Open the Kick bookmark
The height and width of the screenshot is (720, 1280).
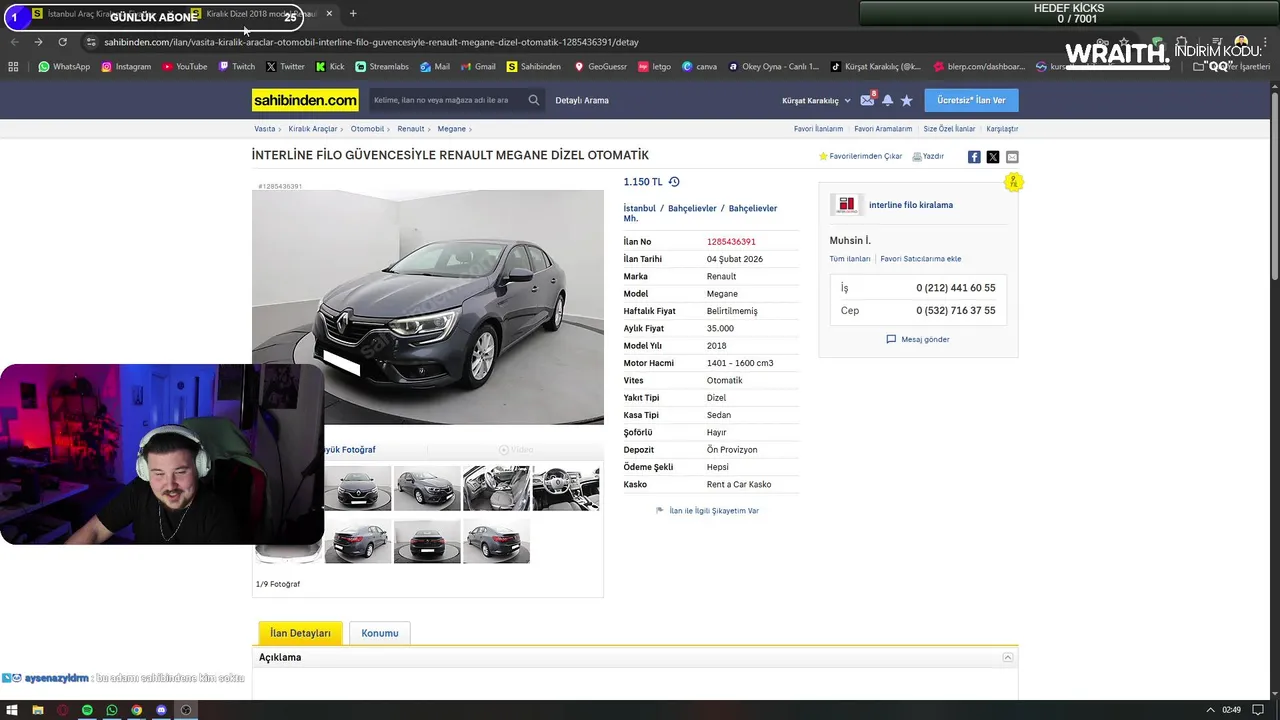point(330,67)
